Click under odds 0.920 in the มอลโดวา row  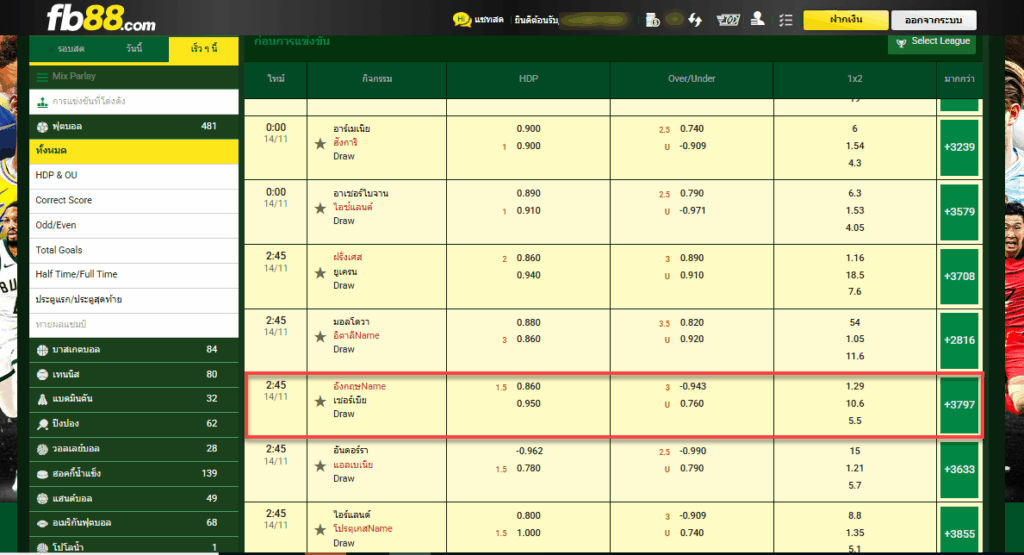[692, 340]
